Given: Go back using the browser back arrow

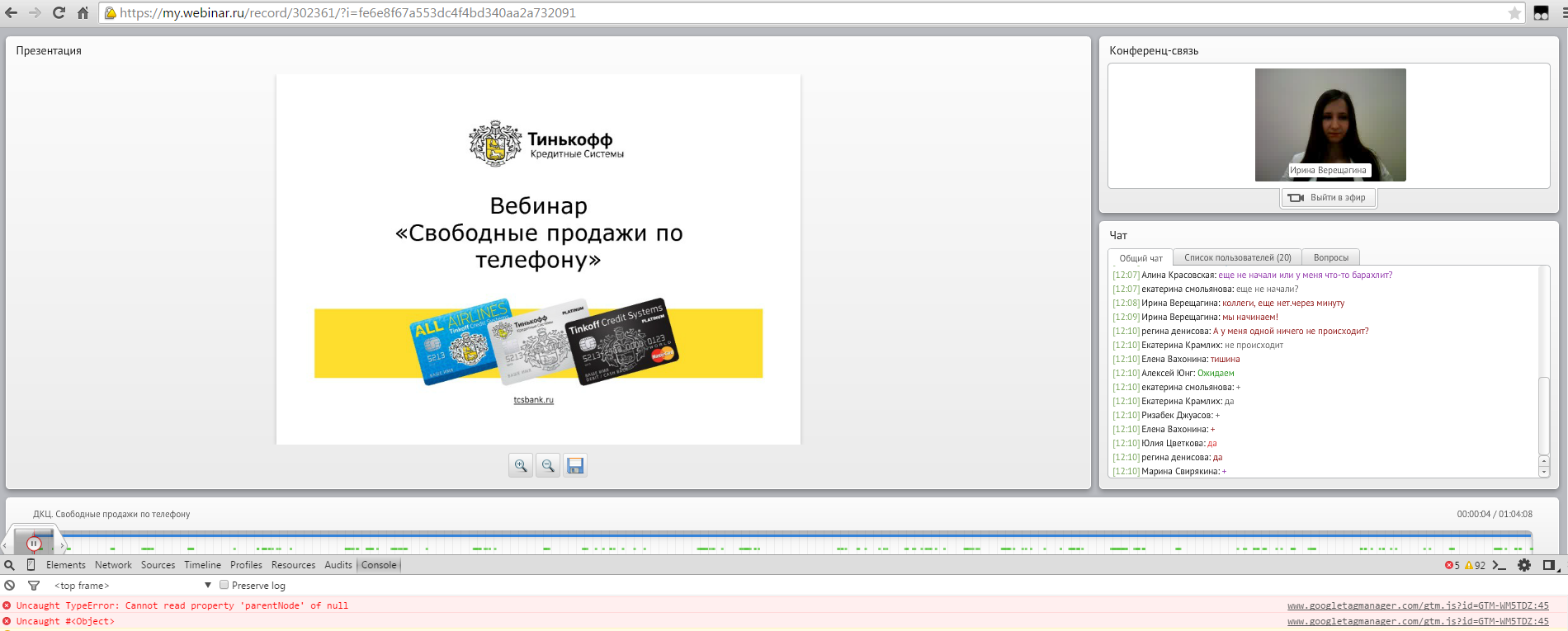Looking at the screenshot, I should pos(11,13).
